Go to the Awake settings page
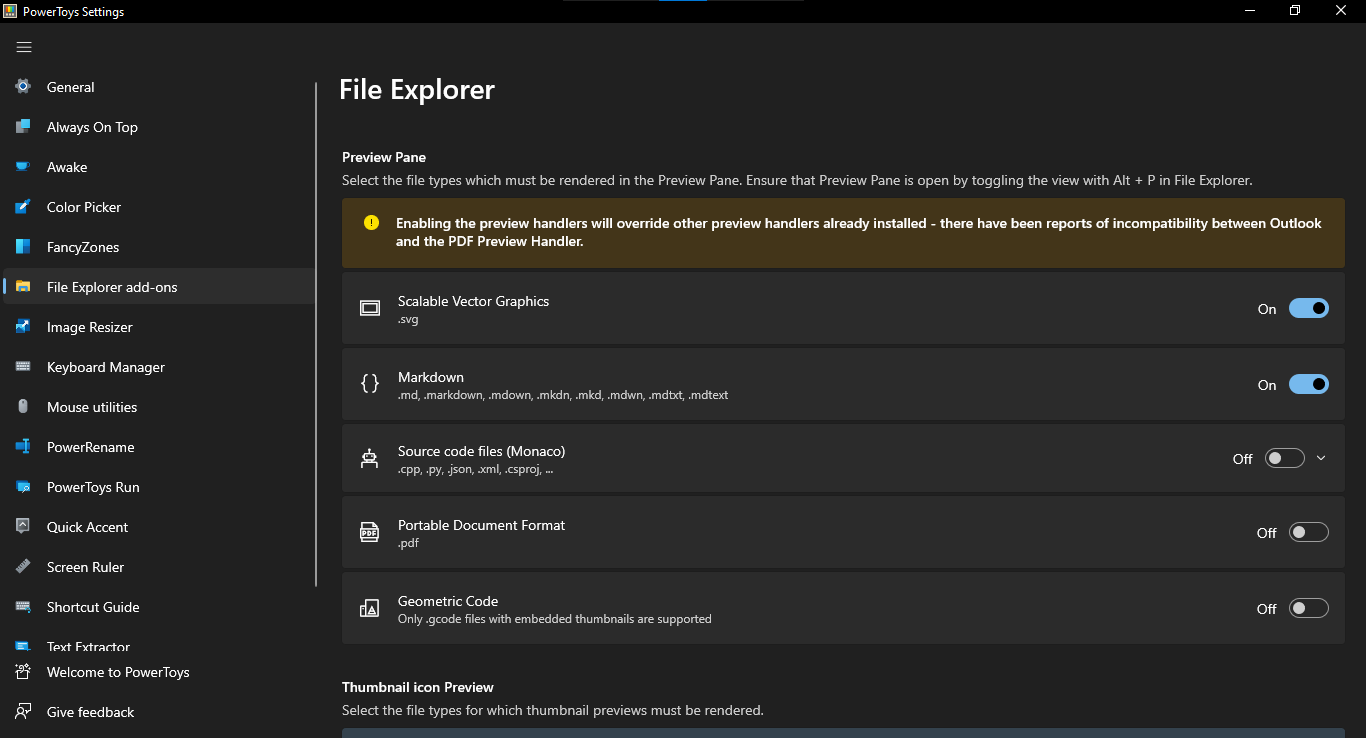Screen dimensions: 1366x738 (159, 167)
